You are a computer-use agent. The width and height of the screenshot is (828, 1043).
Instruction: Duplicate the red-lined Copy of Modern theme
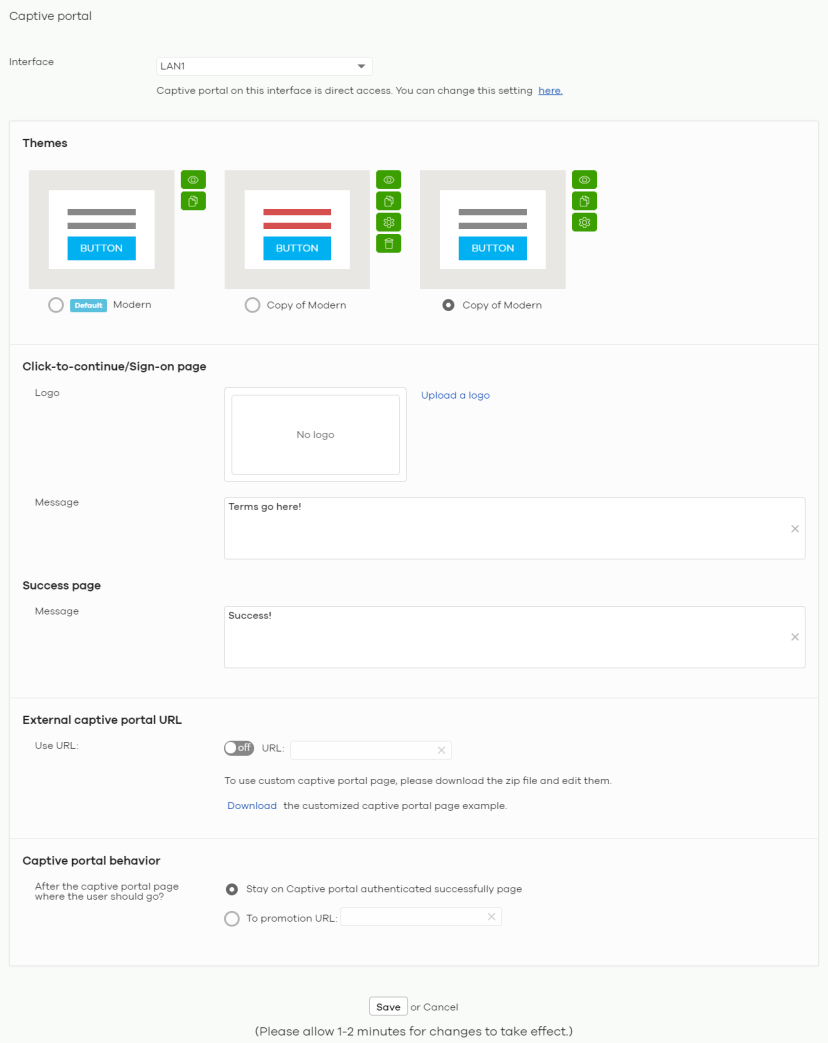tap(389, 201)
